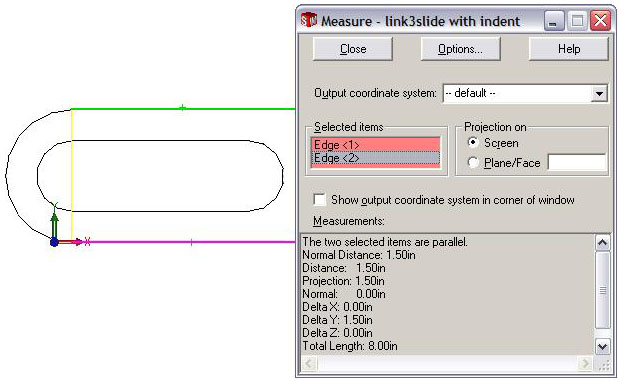Open the Options... dialog
Screen dimensions: 618x381
pos(460,49)
